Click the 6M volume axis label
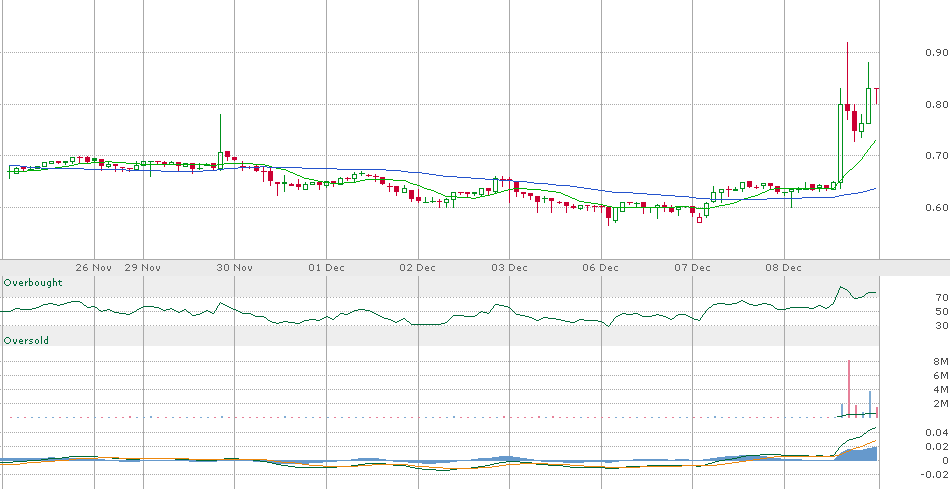 pyautogui.click(x=941, y=376)
